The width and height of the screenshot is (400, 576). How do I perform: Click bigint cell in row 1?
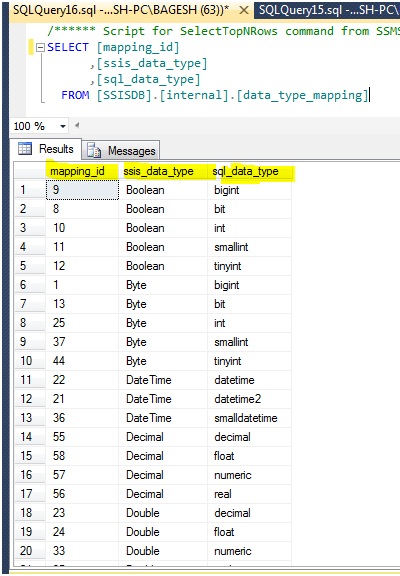point(250,190)
